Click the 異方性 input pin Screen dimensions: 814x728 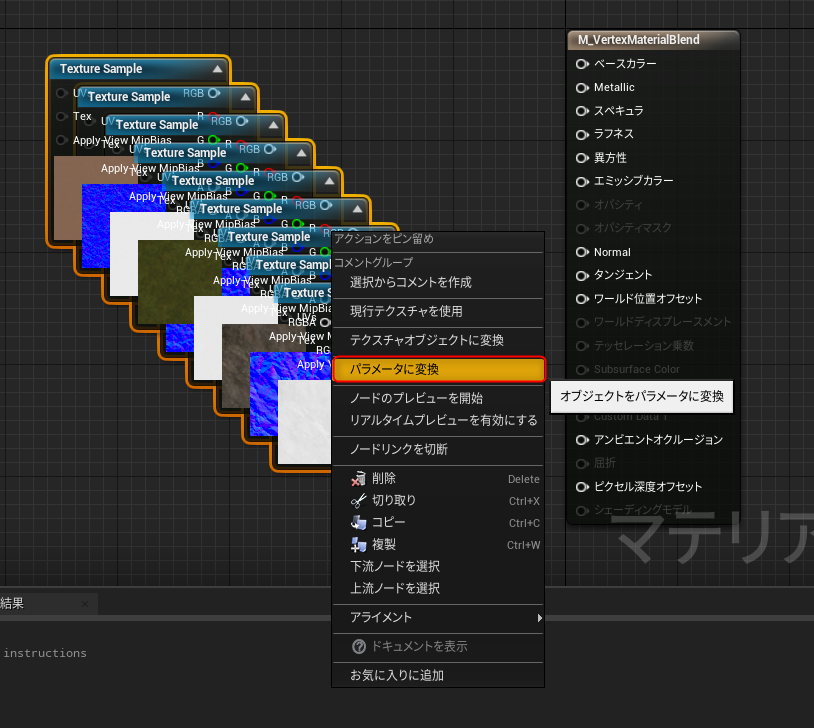(x=582, y=157)
